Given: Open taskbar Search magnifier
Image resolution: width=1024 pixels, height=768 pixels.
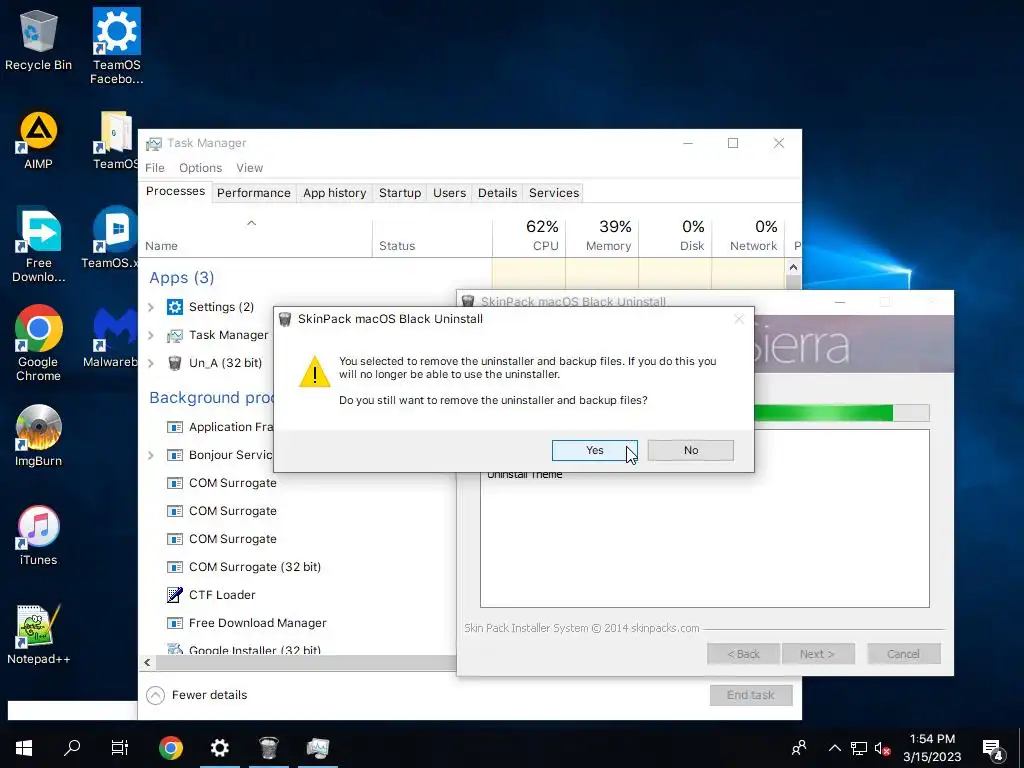Looking at the screenshot, I should (x=72, y=748).
